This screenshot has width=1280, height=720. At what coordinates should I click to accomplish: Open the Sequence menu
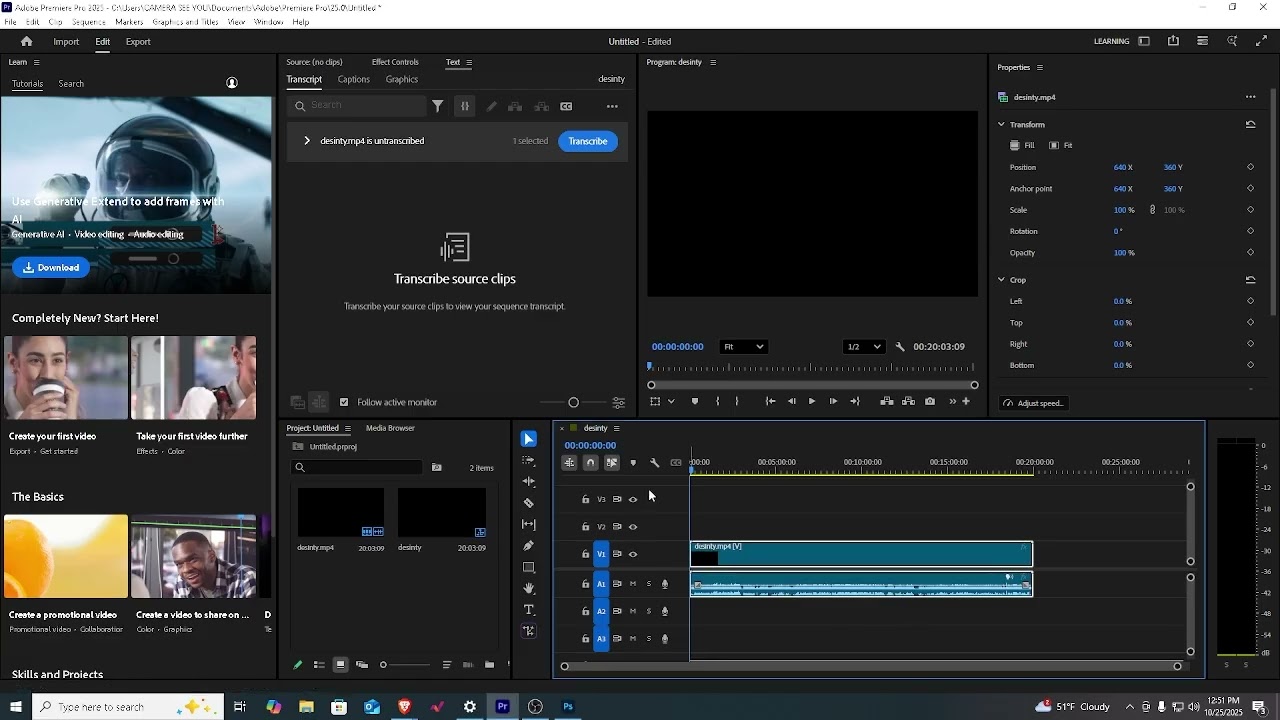pyautogui.click(x=88, y=22)
